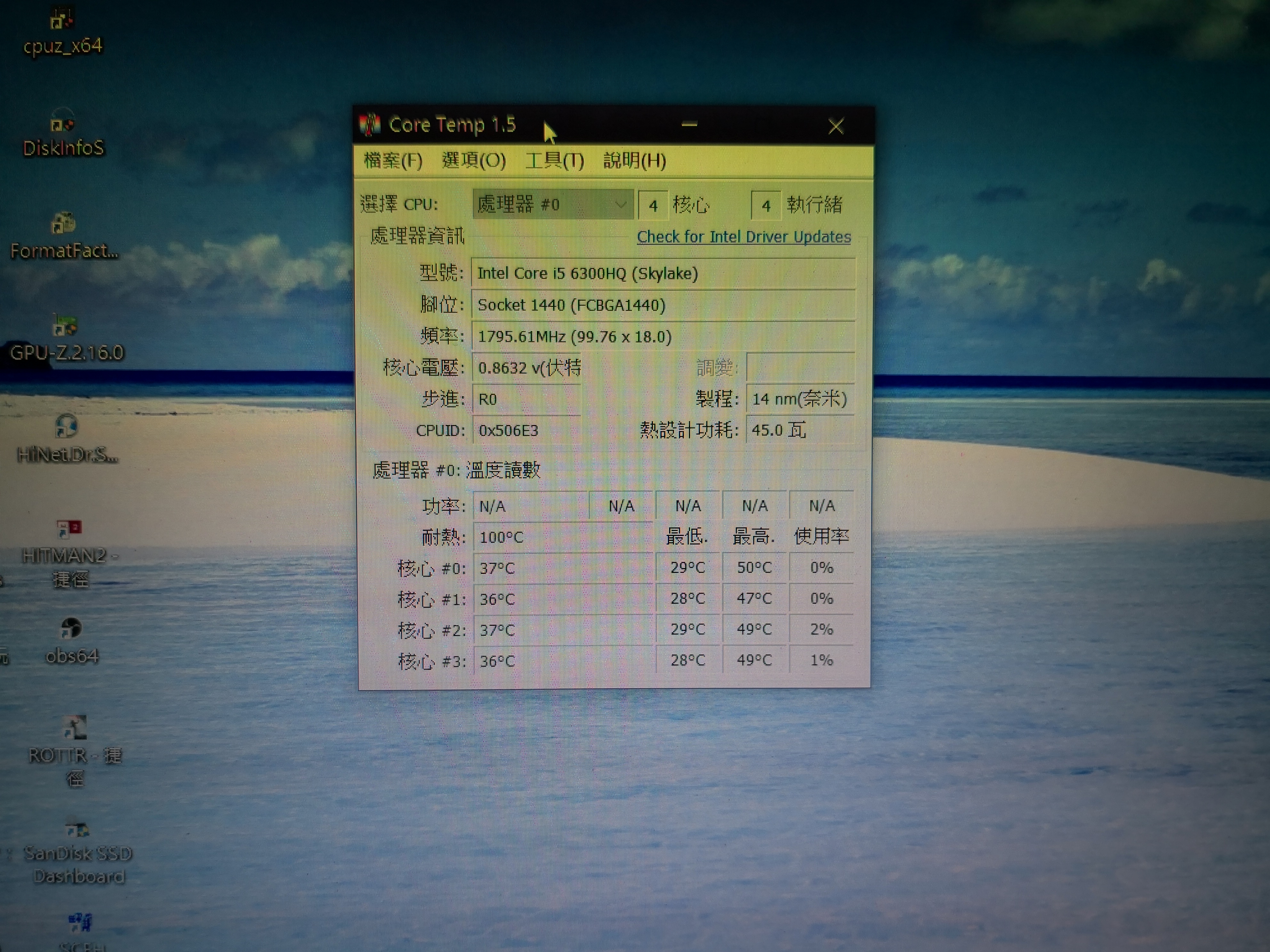Click the 14 nm process value

pyautogui.click(x=800, y=399)
